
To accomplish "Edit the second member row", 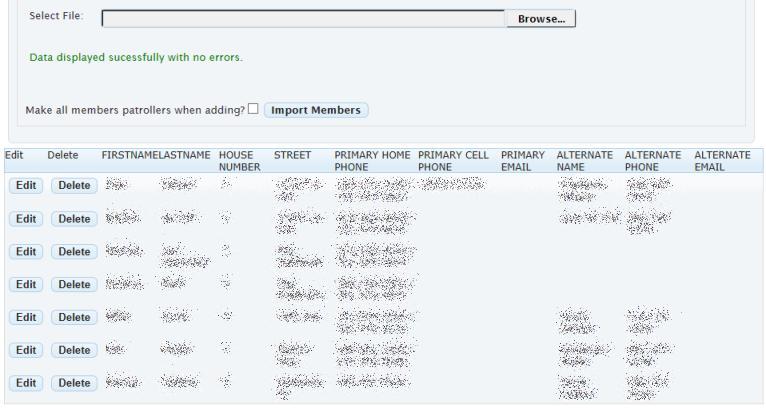I will point(26,219).
